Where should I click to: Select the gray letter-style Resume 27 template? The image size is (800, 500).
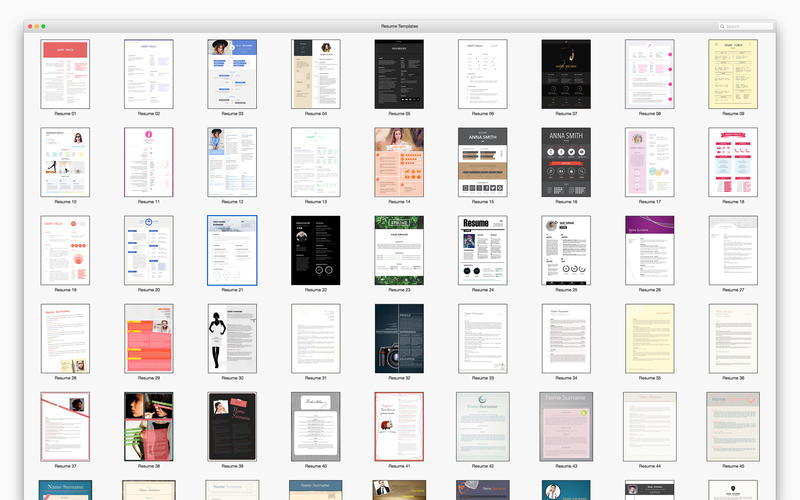pos(733,251)
